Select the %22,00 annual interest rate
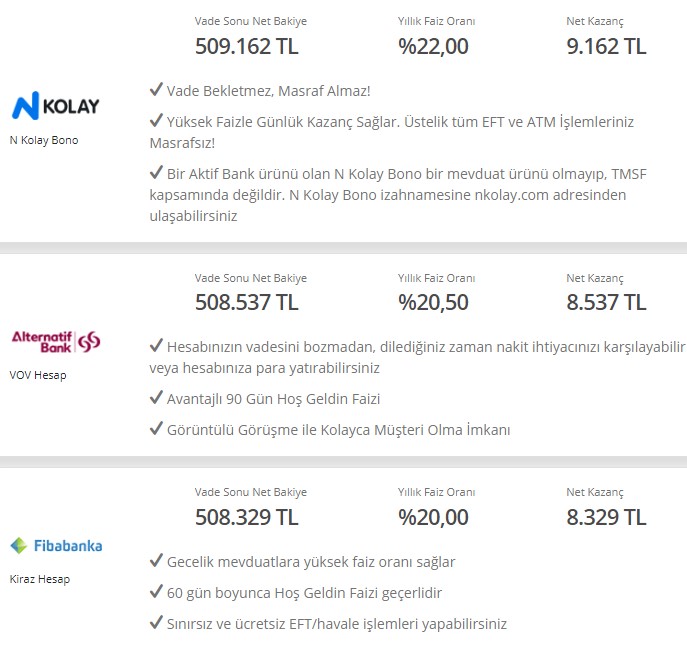687x648 pixels. tap(433, 46)
